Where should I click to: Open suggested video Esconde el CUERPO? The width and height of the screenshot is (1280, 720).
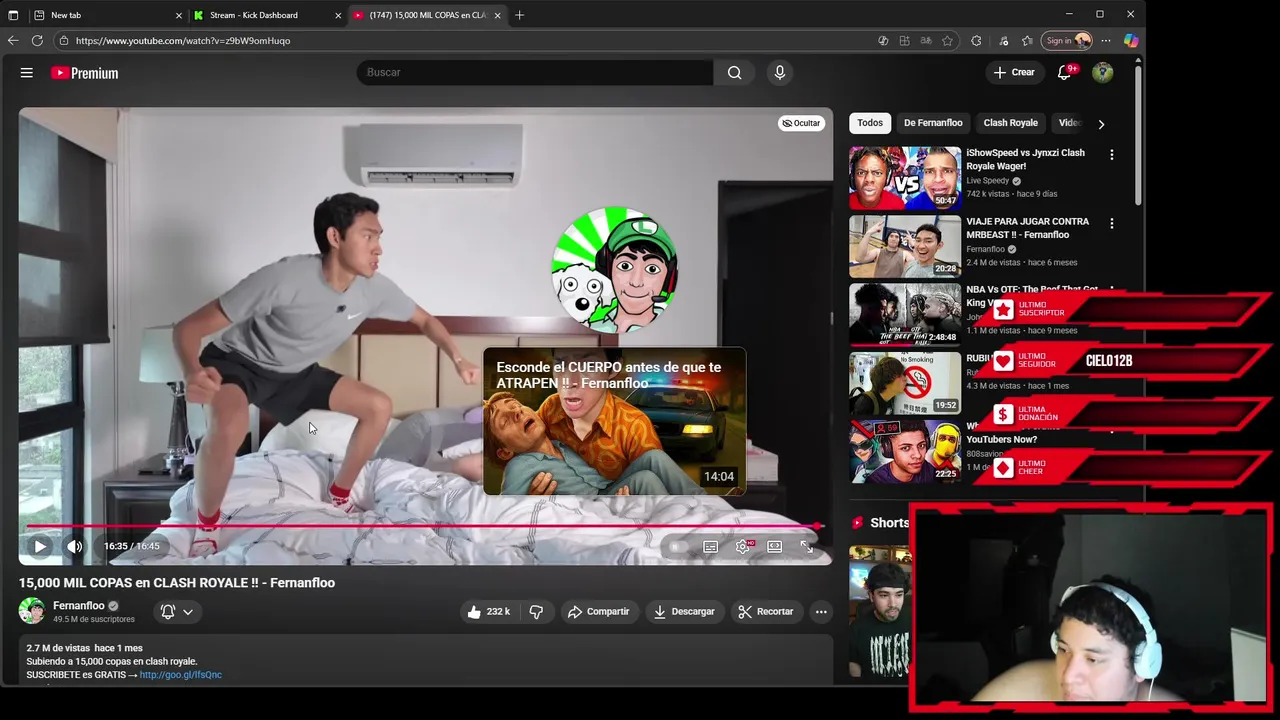(x=615, y=421)
